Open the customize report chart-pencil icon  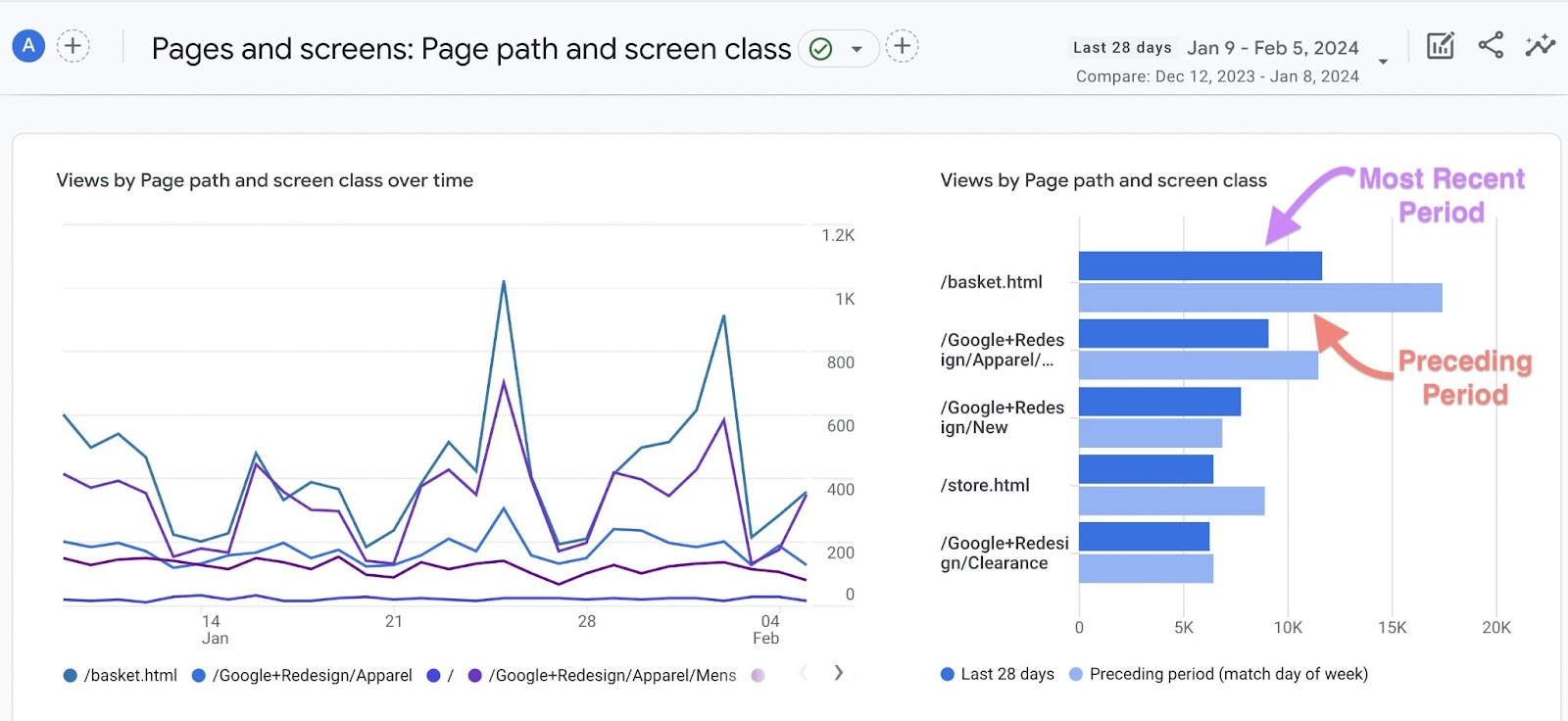click(1440, 45)
